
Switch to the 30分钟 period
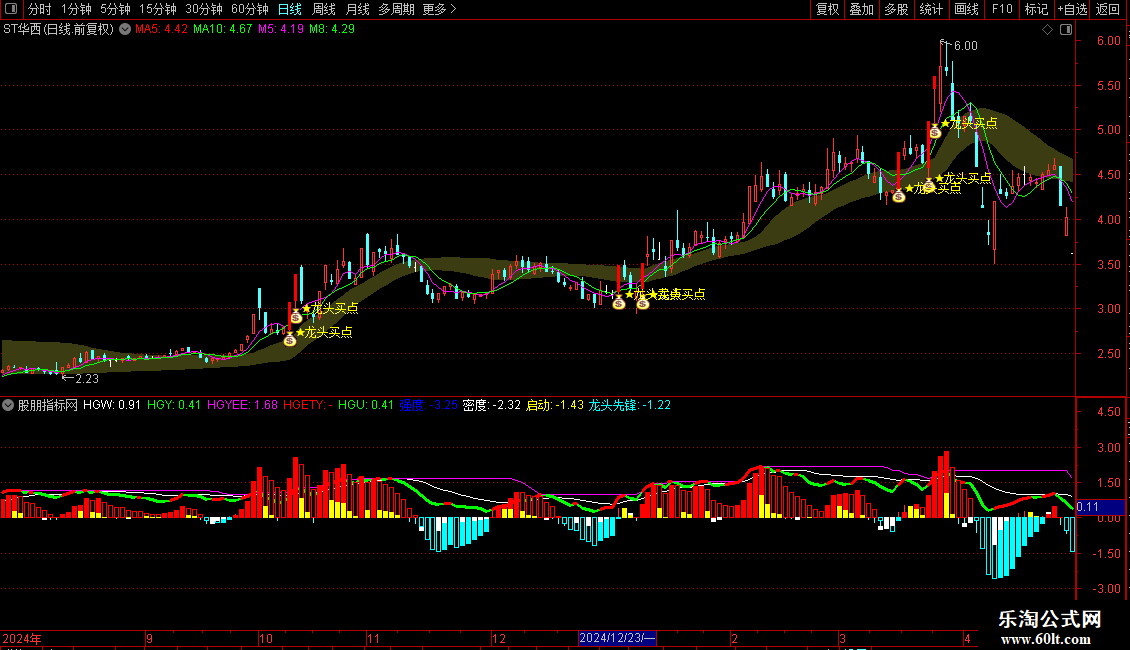pos(204,9)
